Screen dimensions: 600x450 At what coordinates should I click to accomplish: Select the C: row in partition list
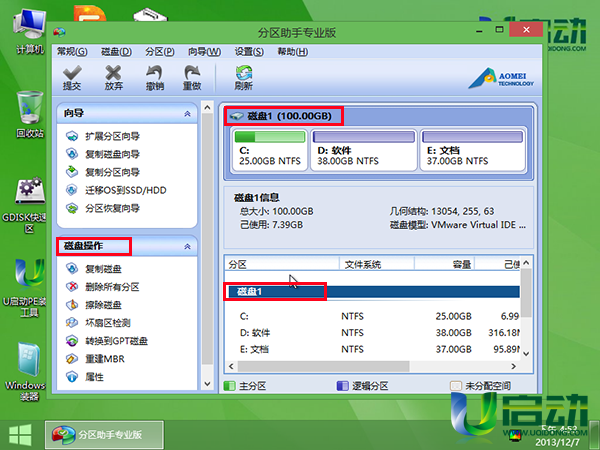pos(372,316)
